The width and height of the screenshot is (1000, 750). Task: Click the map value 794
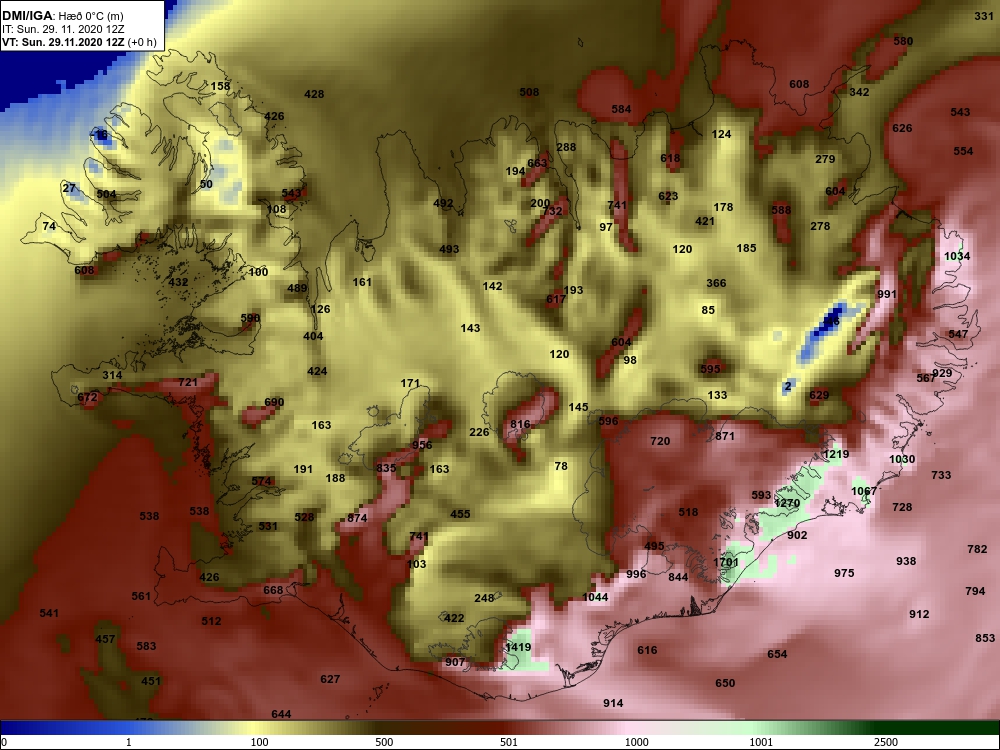tap(974, 591)
